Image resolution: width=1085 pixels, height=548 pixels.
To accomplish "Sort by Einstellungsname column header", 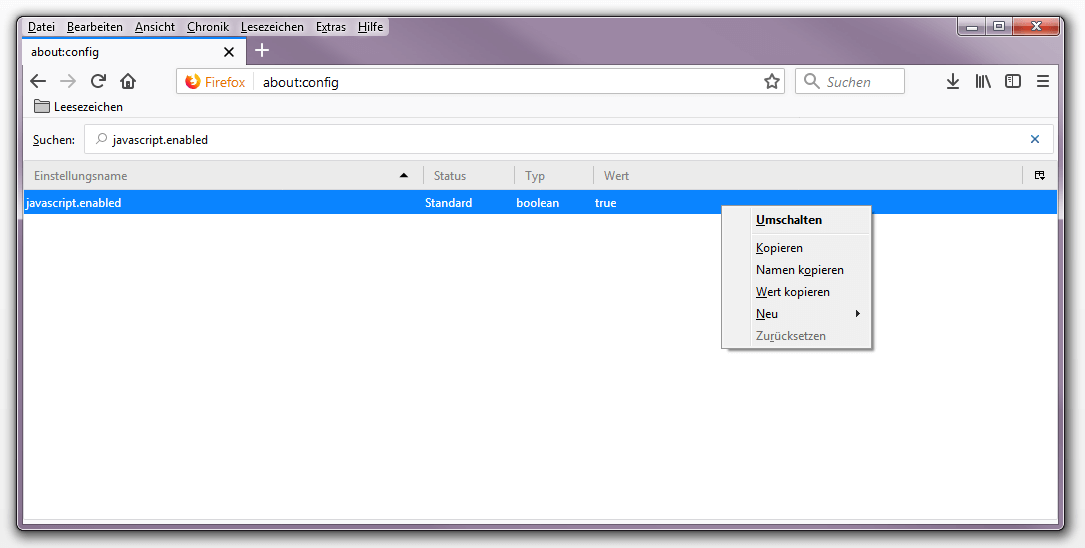I will coord(224,176).
